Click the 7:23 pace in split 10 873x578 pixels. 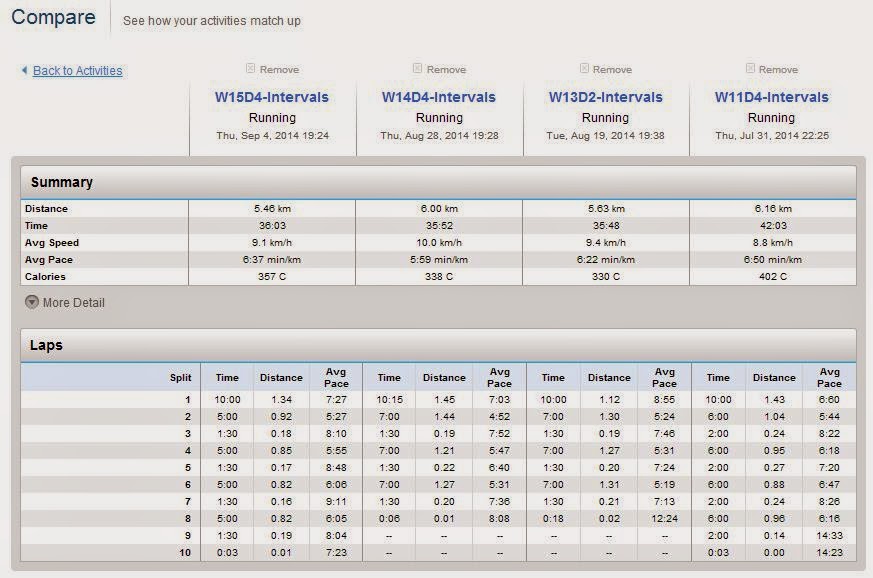336,552
